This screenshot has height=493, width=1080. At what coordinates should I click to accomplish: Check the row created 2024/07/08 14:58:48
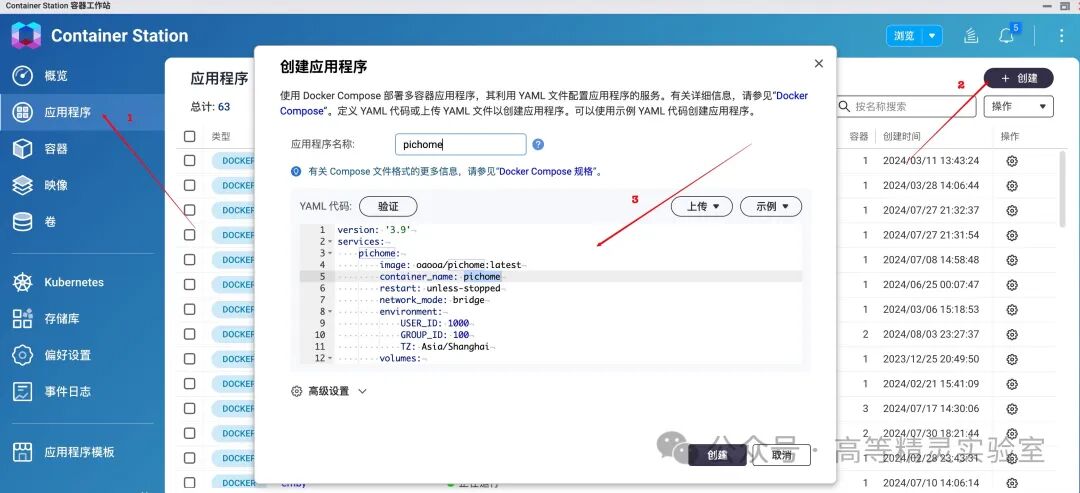190,260
